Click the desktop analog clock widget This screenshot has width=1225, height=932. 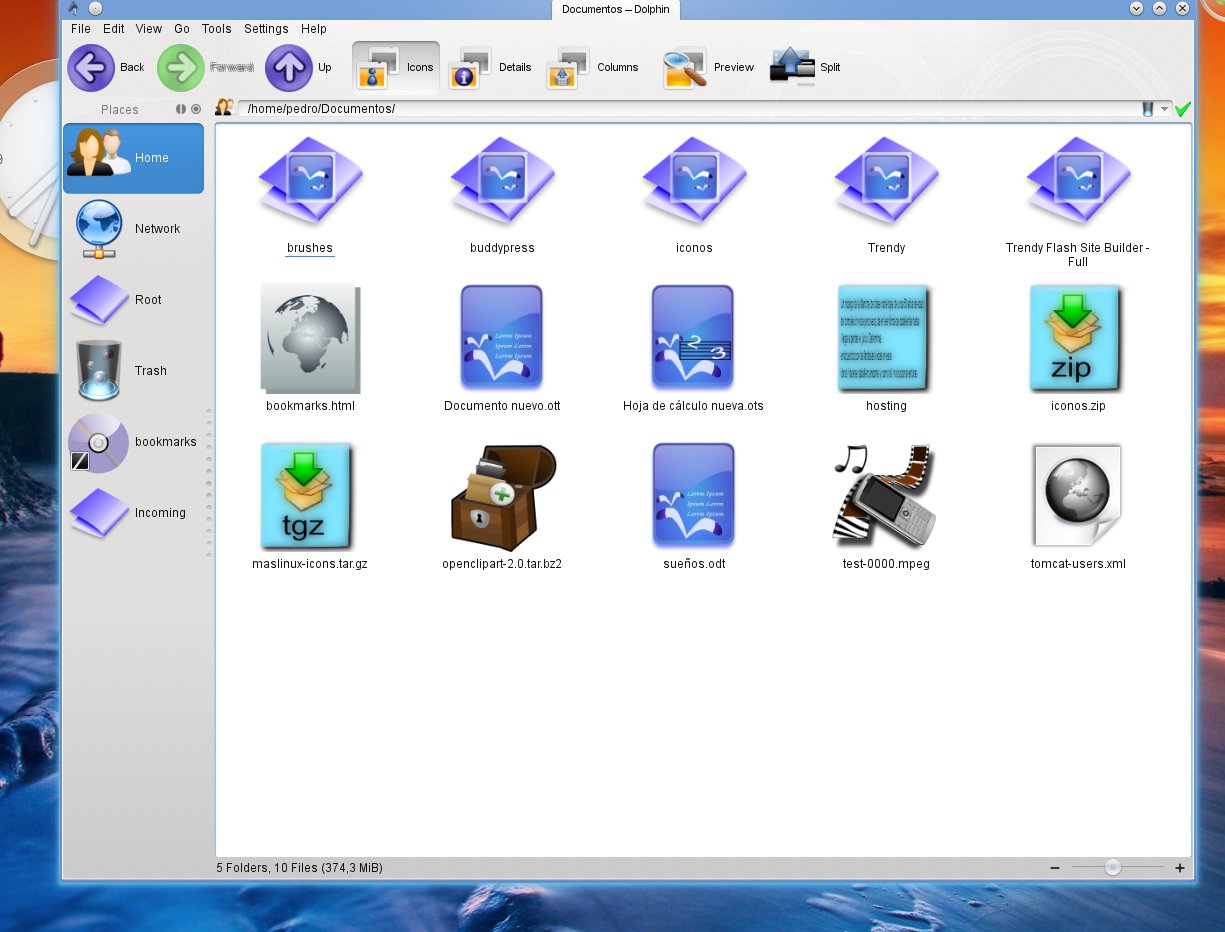pos(29,160)
